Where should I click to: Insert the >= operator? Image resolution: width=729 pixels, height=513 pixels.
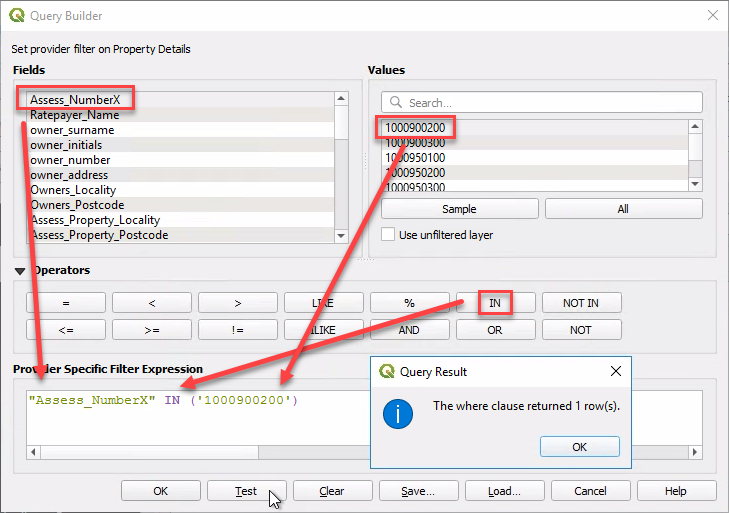pos(152,330)
